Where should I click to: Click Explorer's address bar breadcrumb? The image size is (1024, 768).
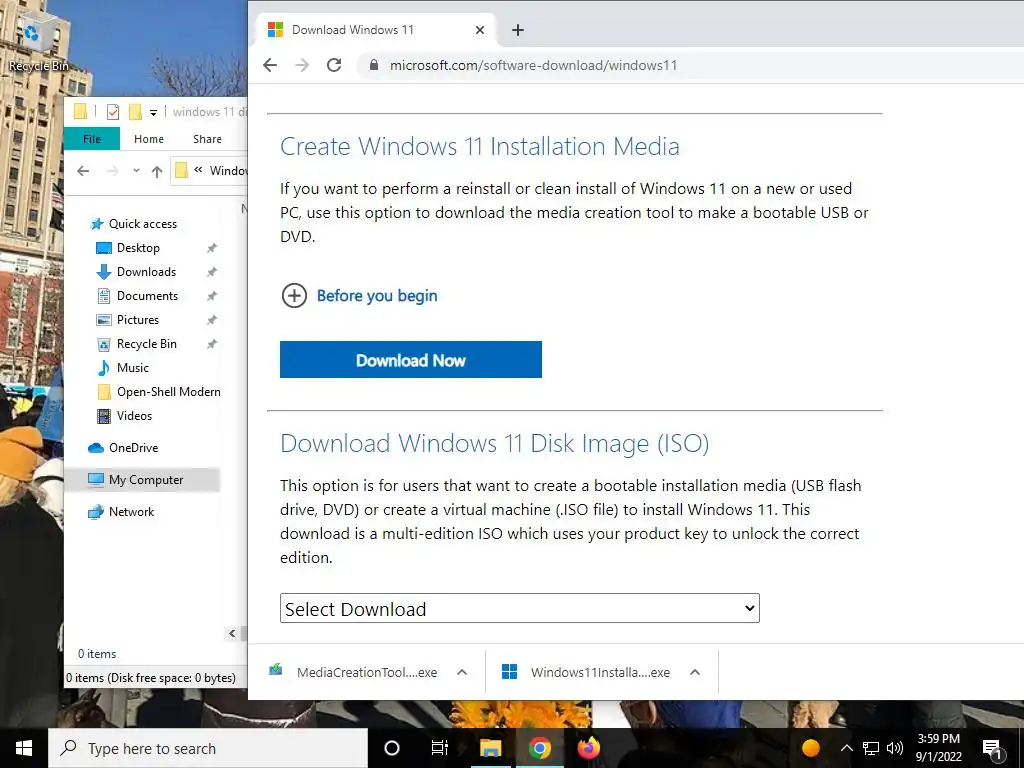(x=210, y=170)
